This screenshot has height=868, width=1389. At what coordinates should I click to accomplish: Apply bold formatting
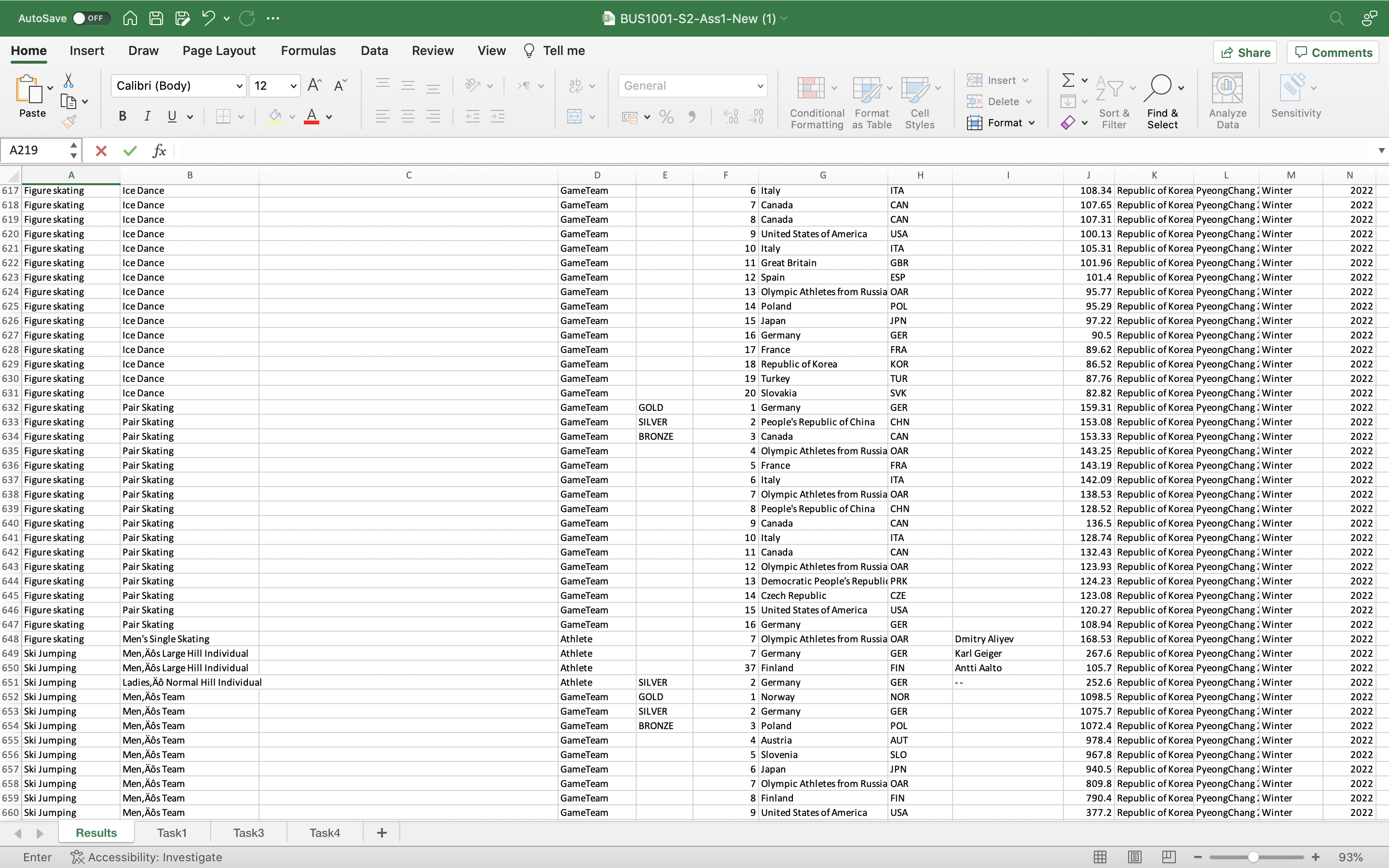tap(122, 117)
